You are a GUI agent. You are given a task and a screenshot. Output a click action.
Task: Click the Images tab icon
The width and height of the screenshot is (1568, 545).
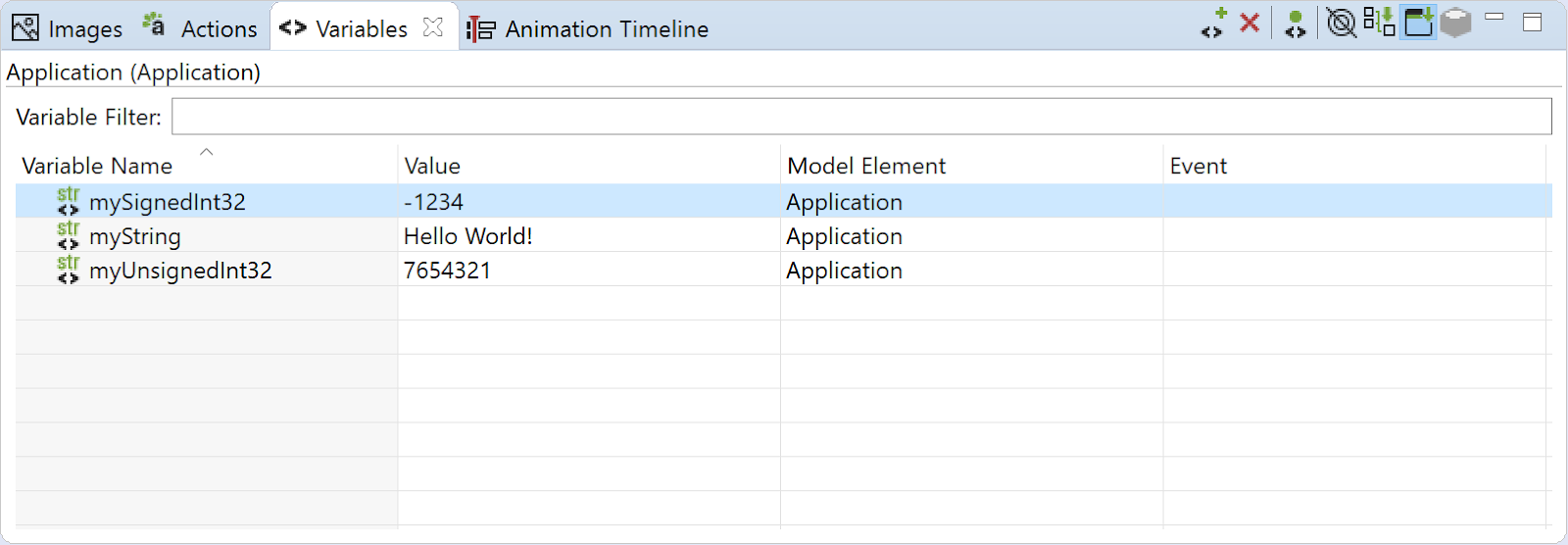25,28
